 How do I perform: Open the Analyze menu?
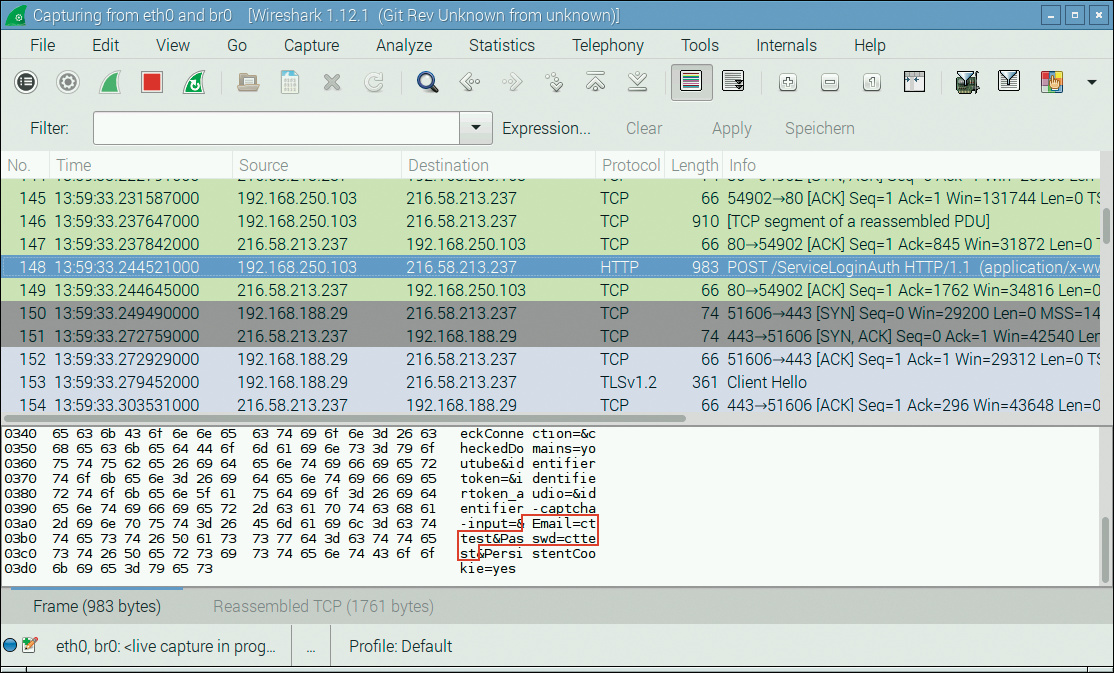point(404,45)
